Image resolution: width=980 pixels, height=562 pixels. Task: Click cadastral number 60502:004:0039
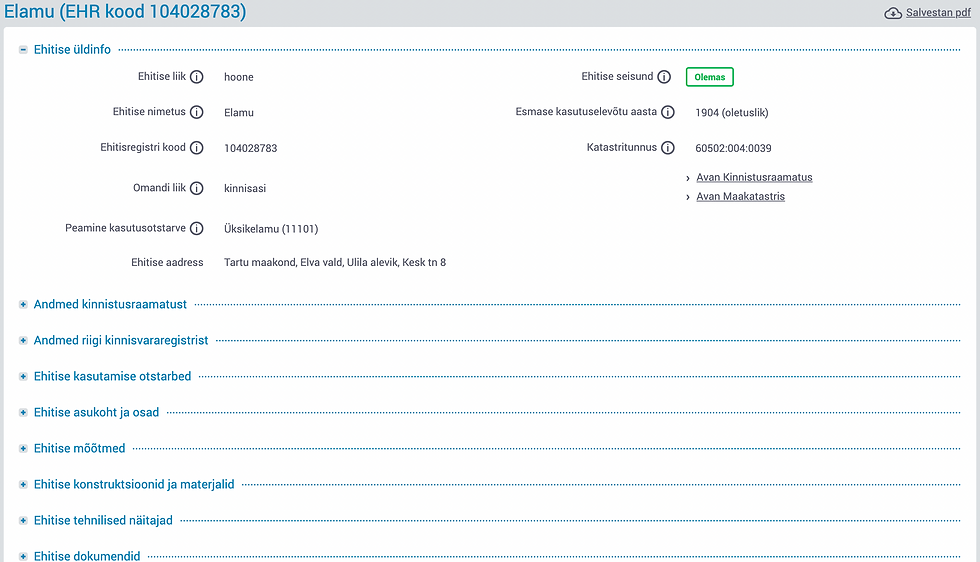(733, 148)
